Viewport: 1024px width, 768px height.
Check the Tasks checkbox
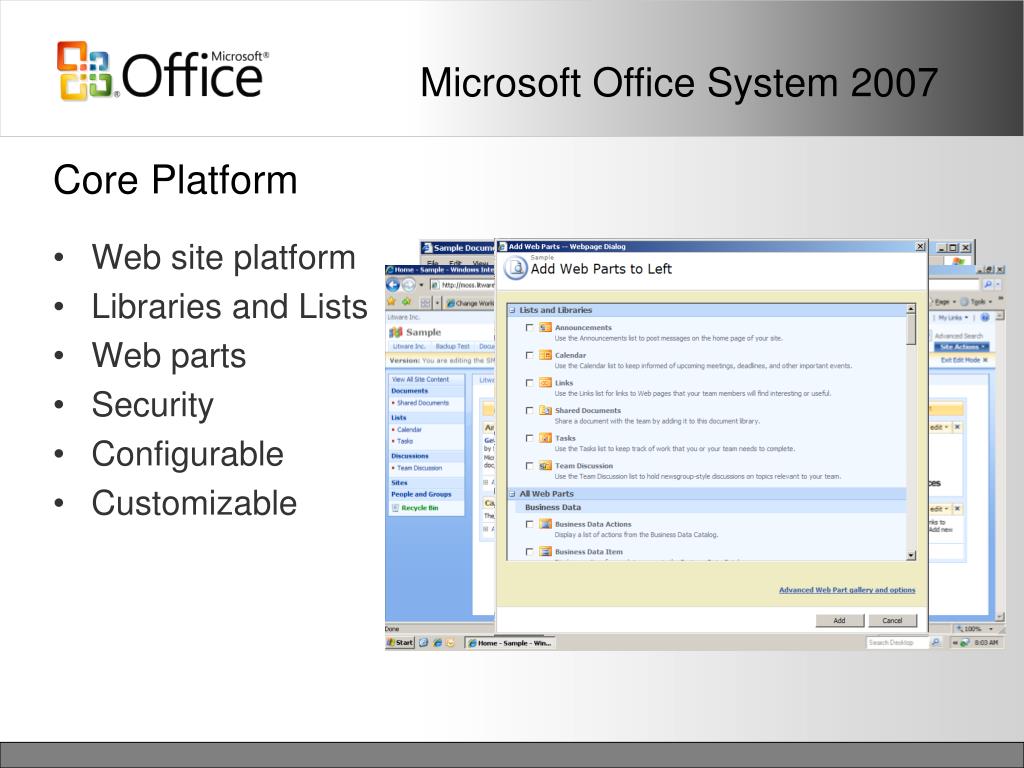click(530, 438)
